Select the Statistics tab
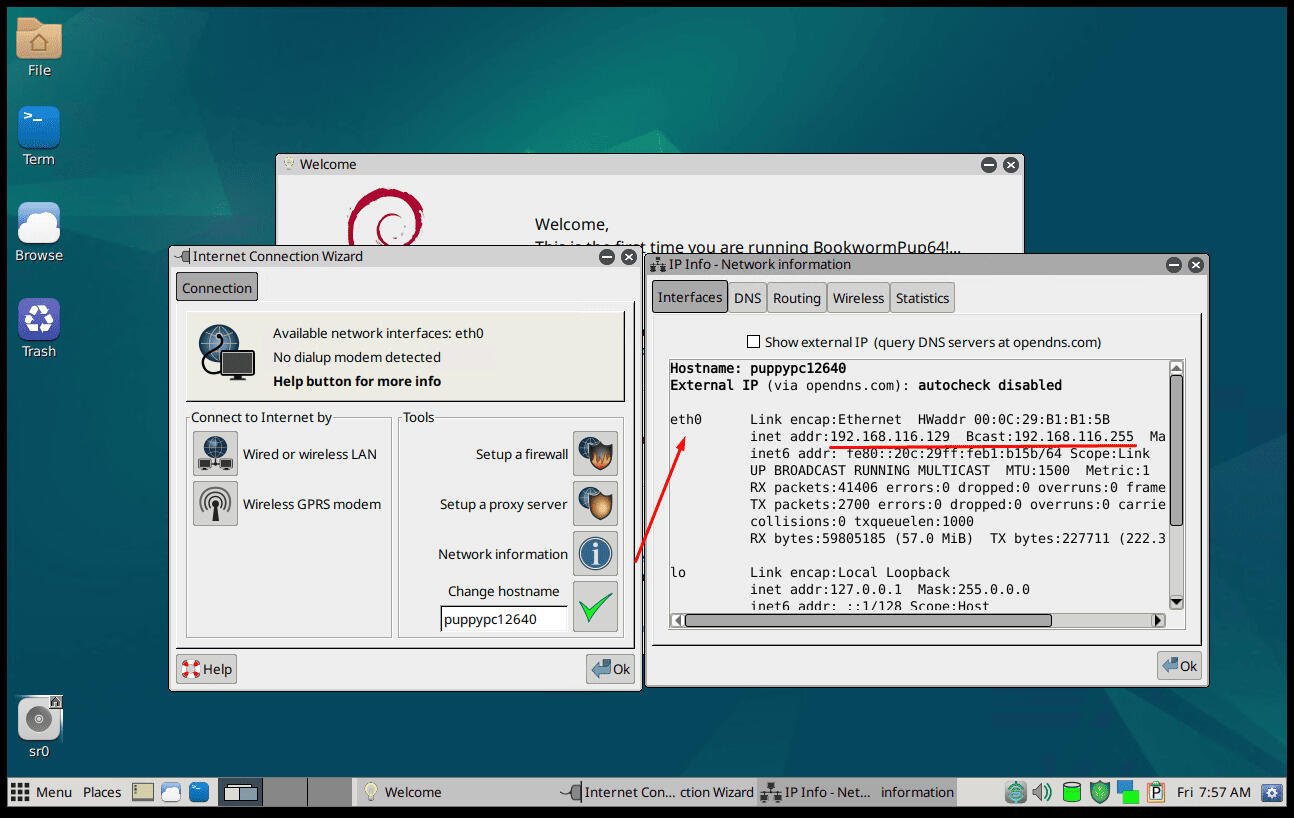Screen dimensions: 1294x818 click(921, 298)
